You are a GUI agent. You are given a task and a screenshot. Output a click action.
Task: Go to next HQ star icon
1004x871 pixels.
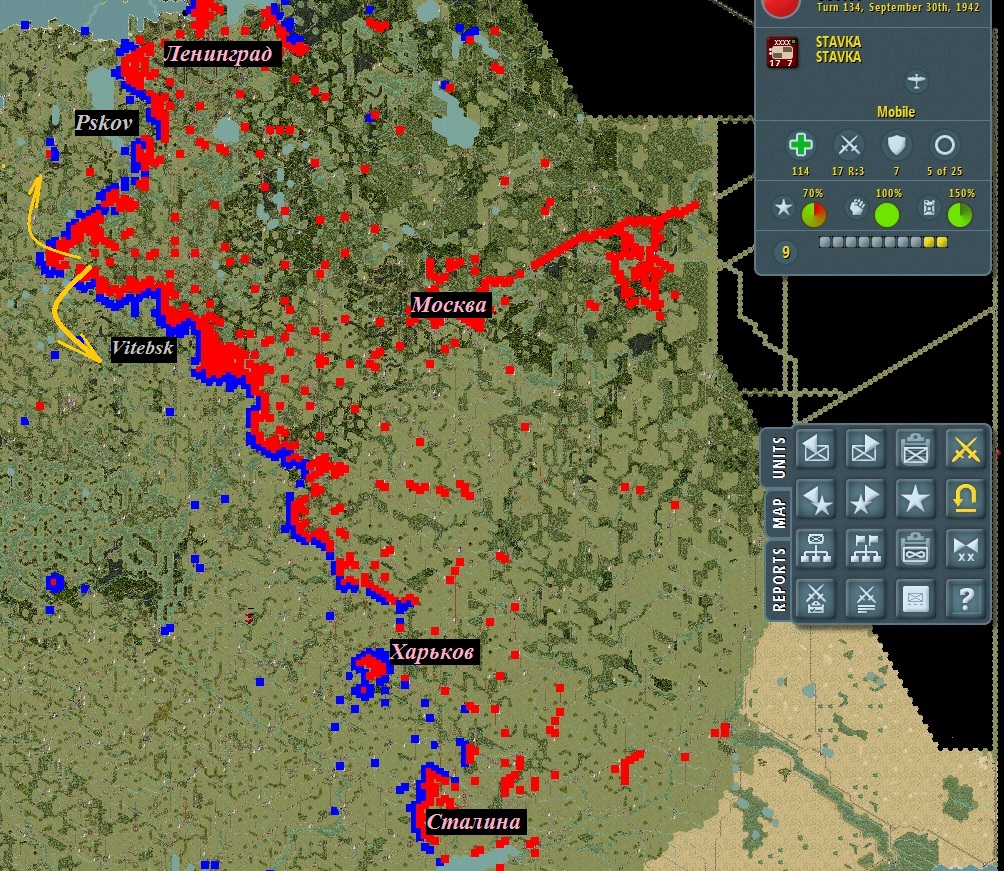click(x=865, y=498)
